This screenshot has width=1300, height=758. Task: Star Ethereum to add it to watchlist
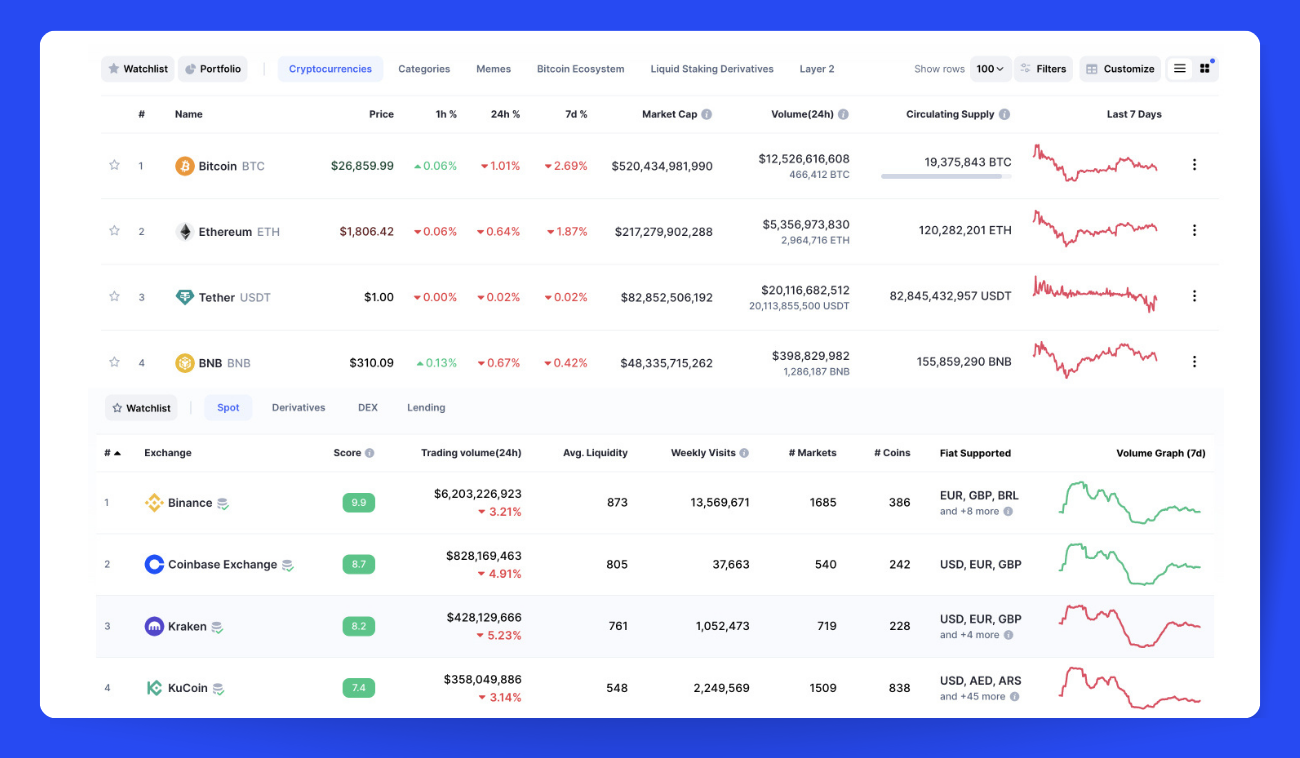(x=114, y=231)
